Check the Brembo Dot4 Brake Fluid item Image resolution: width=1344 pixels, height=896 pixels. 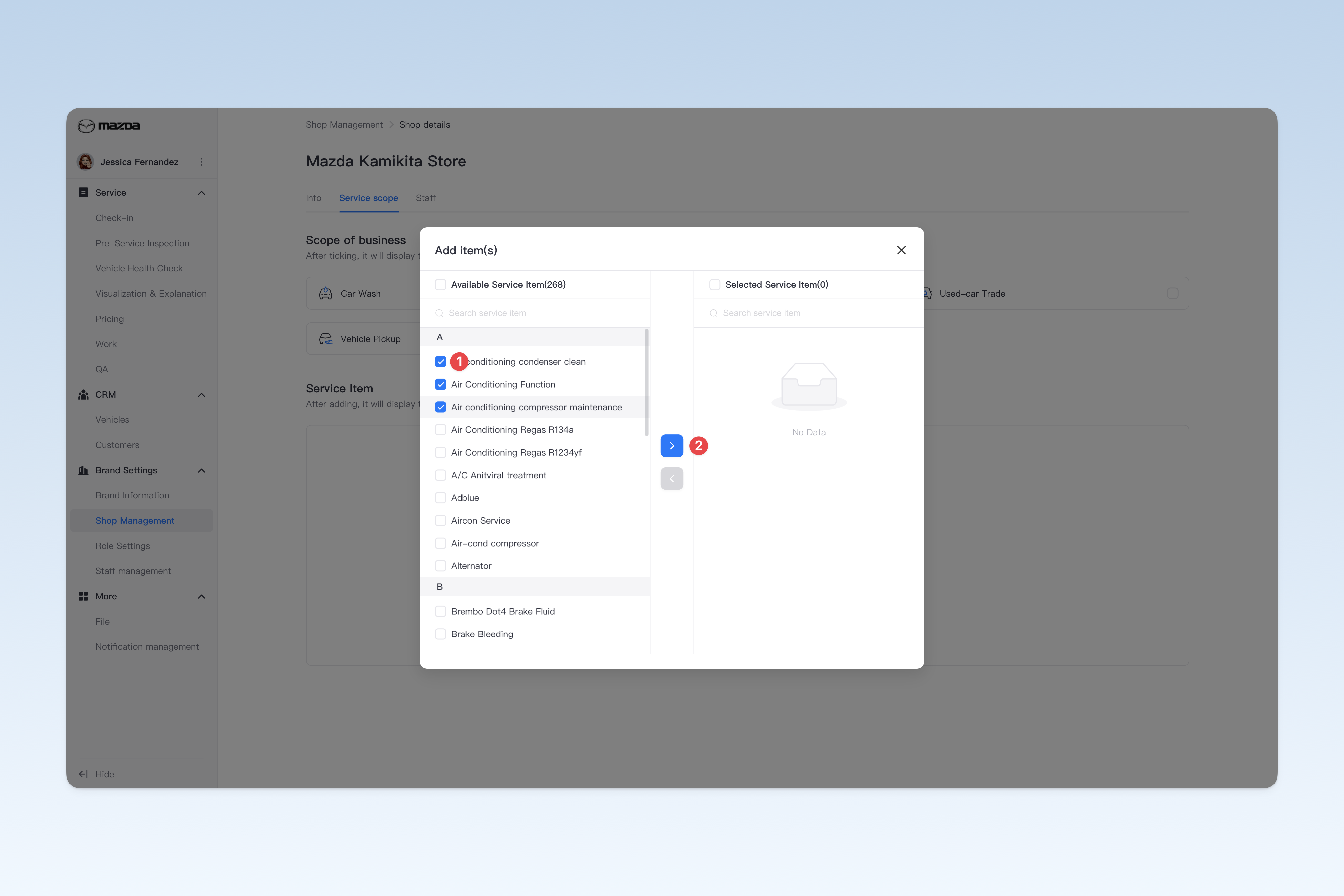pos(440,611)
